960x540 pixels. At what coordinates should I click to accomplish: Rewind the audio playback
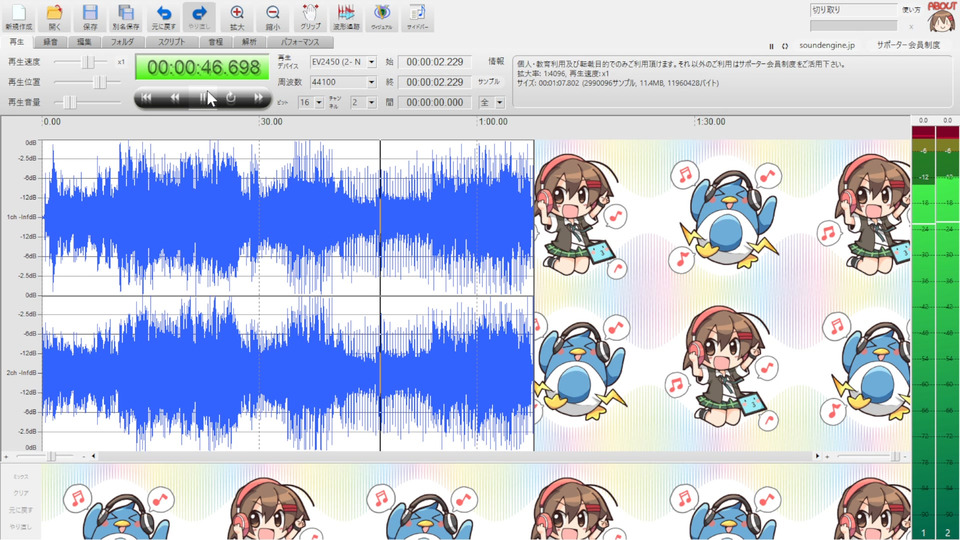click(x=174, y=97)
